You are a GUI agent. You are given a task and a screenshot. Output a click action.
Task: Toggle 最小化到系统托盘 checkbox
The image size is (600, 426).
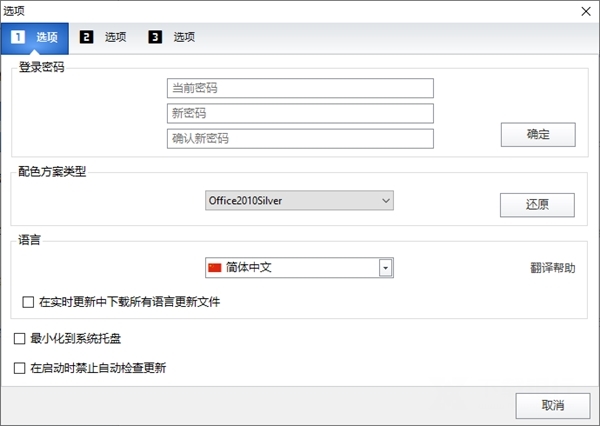point(20,339)
